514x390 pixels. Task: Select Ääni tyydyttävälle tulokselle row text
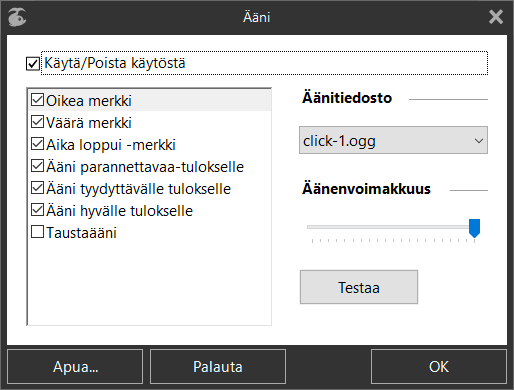(139, 189)
